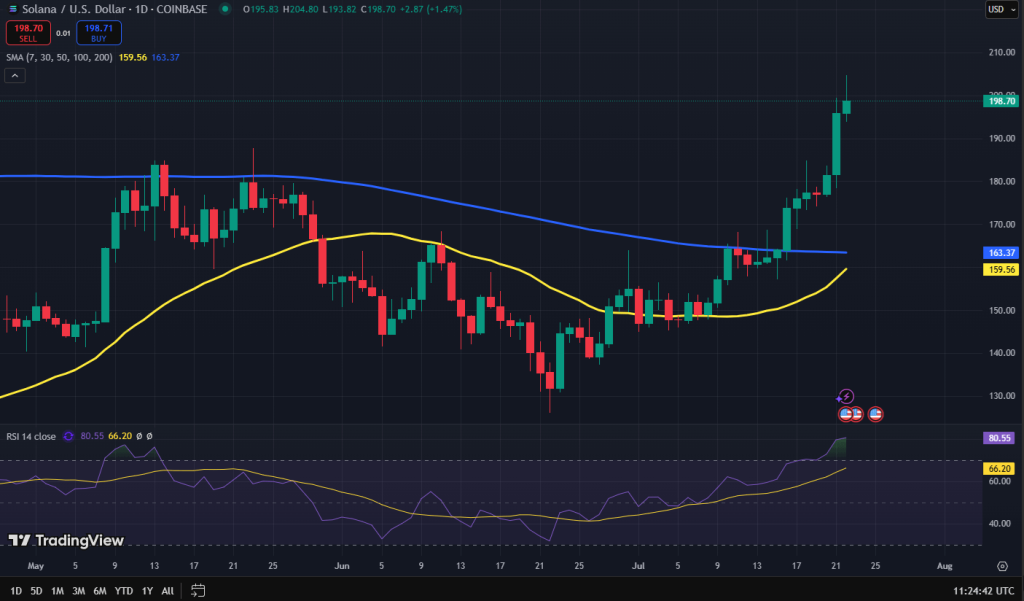Screen dimensions: 1024x601
Task: Click the 0.01 spread value
Action: 63,33
